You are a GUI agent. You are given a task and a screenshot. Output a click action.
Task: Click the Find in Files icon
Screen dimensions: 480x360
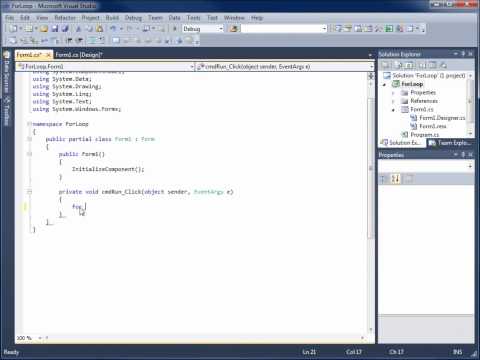pos(234,29)
